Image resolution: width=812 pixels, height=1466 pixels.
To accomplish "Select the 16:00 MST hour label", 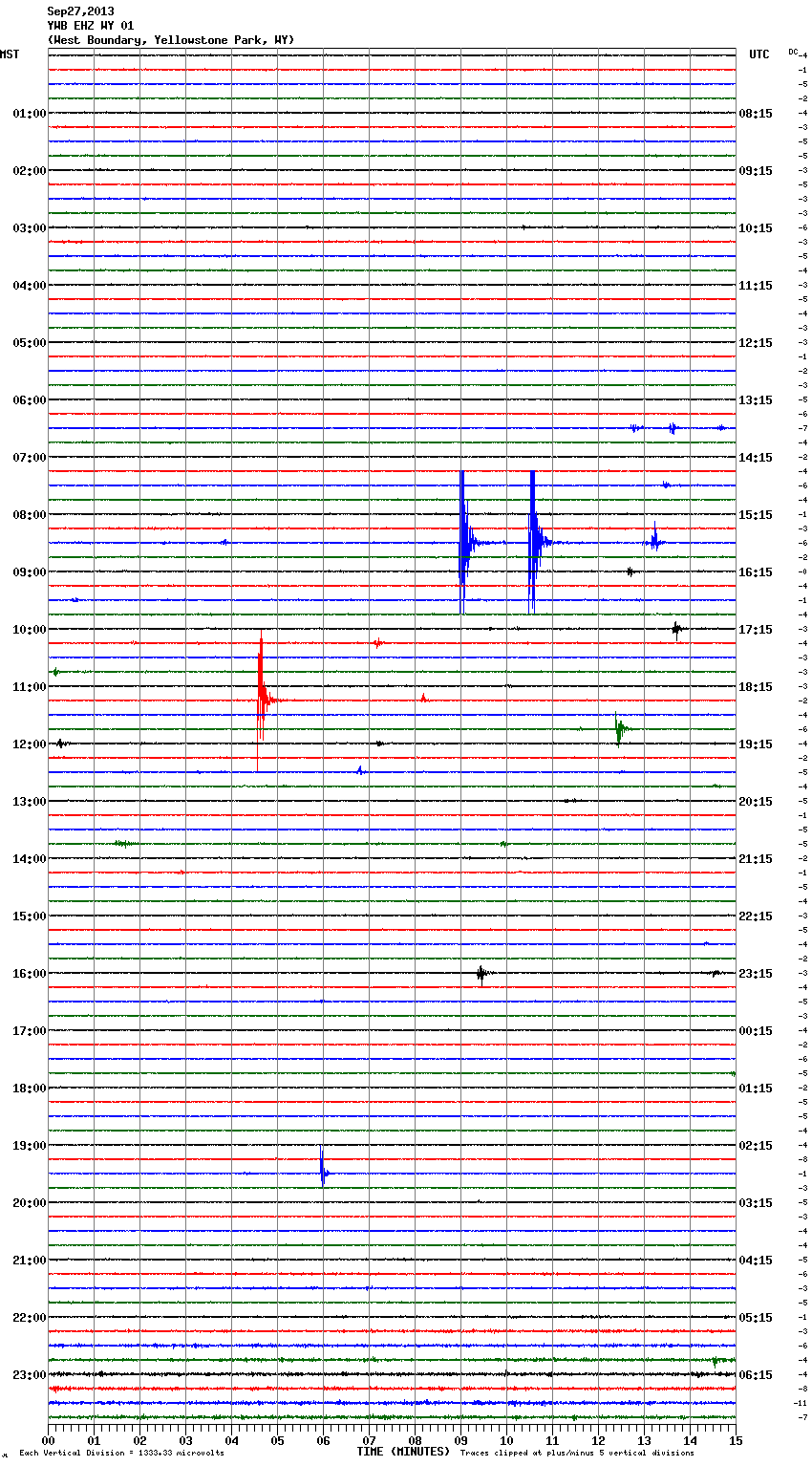I will coord(29,974).
